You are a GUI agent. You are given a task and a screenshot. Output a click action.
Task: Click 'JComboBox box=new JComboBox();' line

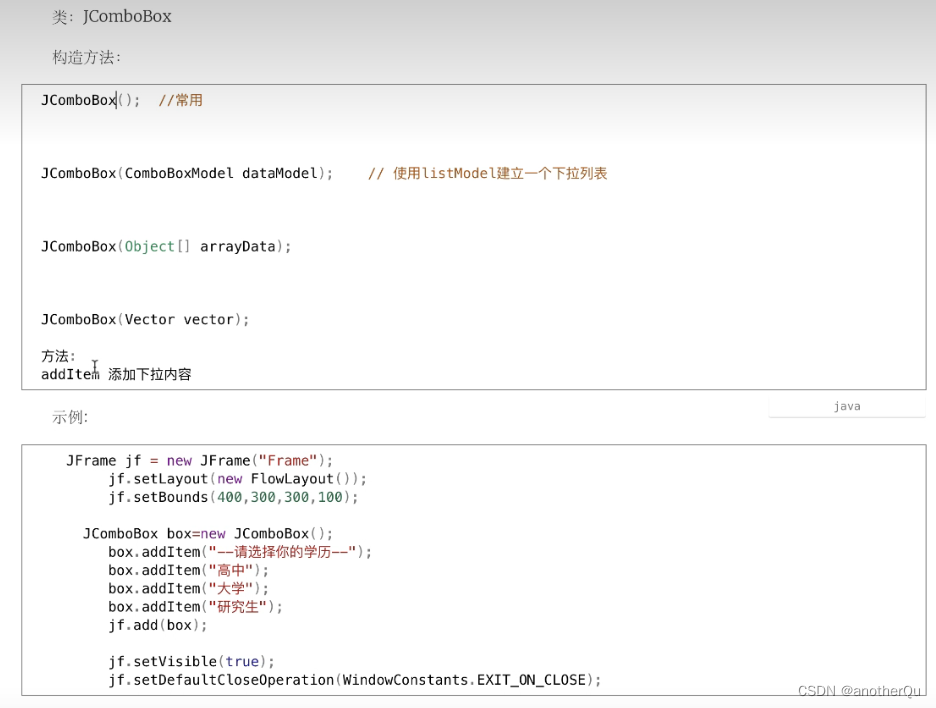[208, 534]
